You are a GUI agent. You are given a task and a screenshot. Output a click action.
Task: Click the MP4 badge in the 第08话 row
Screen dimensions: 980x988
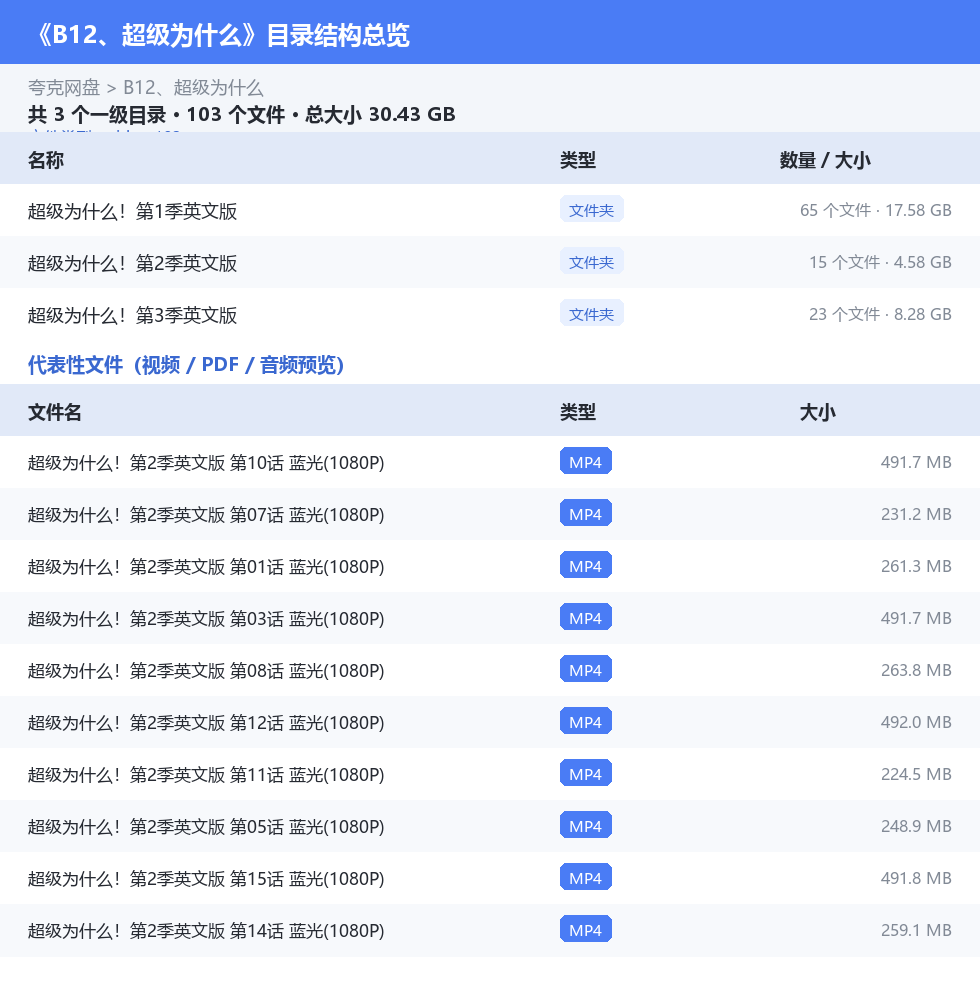point(585,670)
